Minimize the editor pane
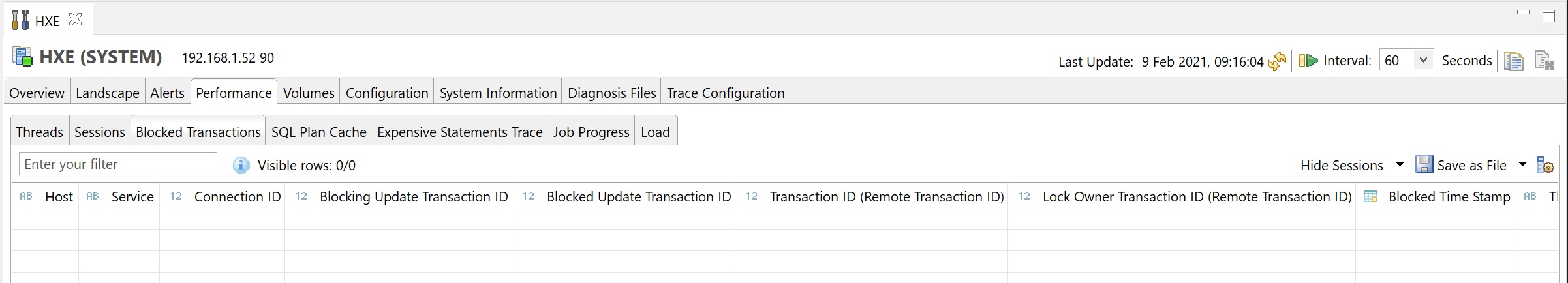 coord(1523,13)
